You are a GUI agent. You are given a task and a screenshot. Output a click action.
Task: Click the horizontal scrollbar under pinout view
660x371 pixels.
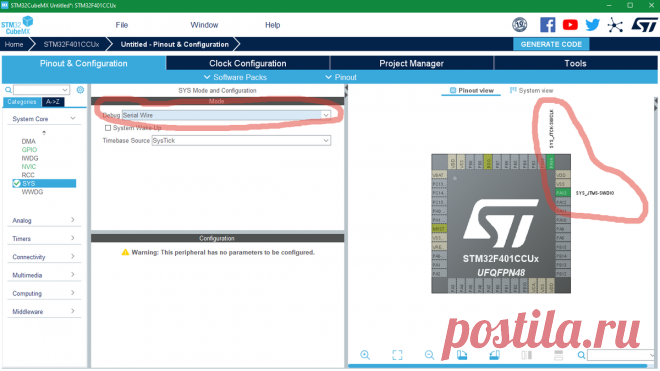click(498, 366)
